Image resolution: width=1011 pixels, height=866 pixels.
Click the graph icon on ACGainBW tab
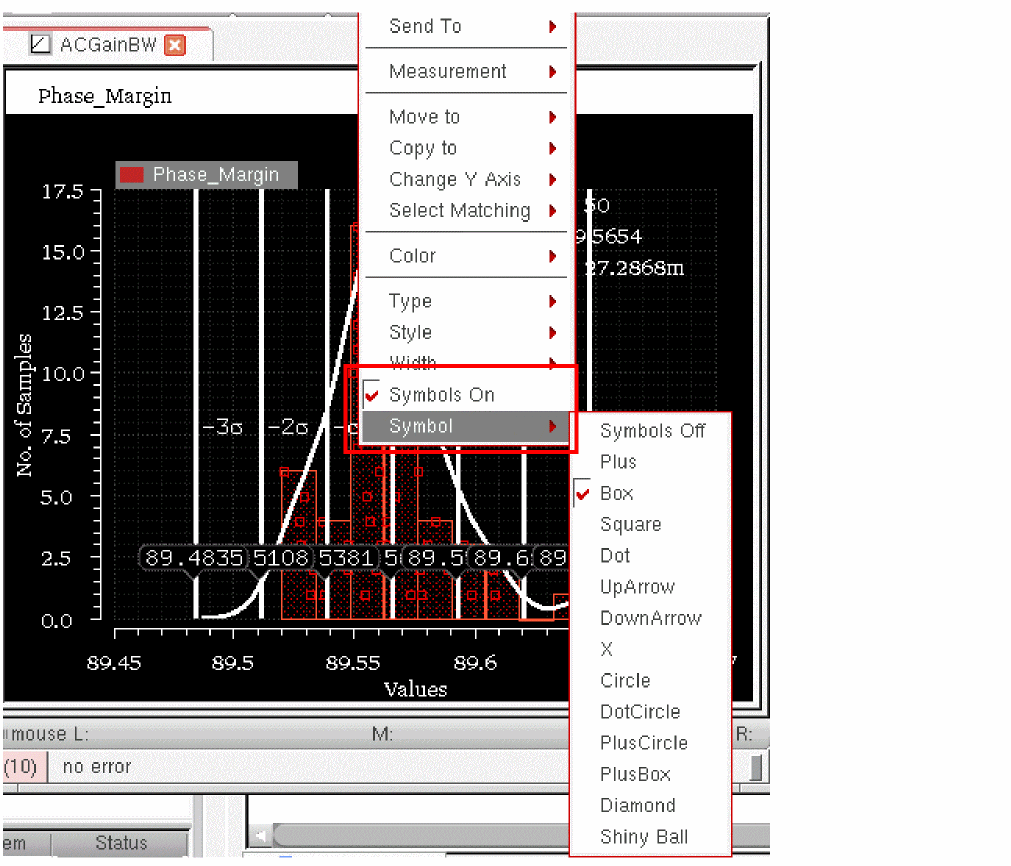click(x=40, y=45)
